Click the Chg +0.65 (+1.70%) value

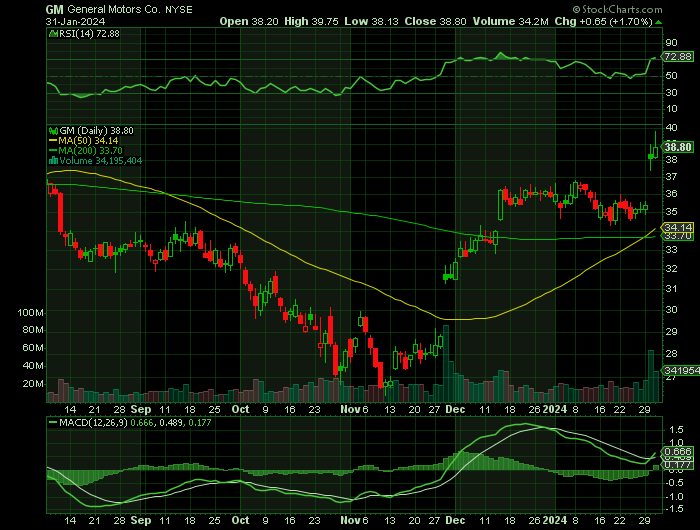point(604,21)
